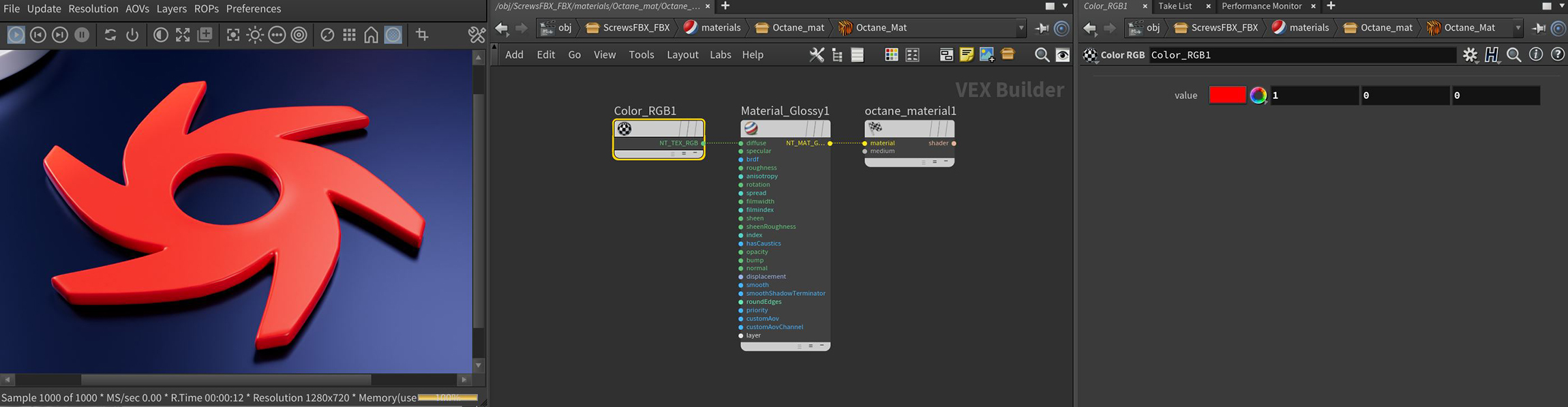1568x407 pixels.
Task: Toggle the pin icon in the parameter panel
Action: pyautogui.click(x=1539, y=28)
